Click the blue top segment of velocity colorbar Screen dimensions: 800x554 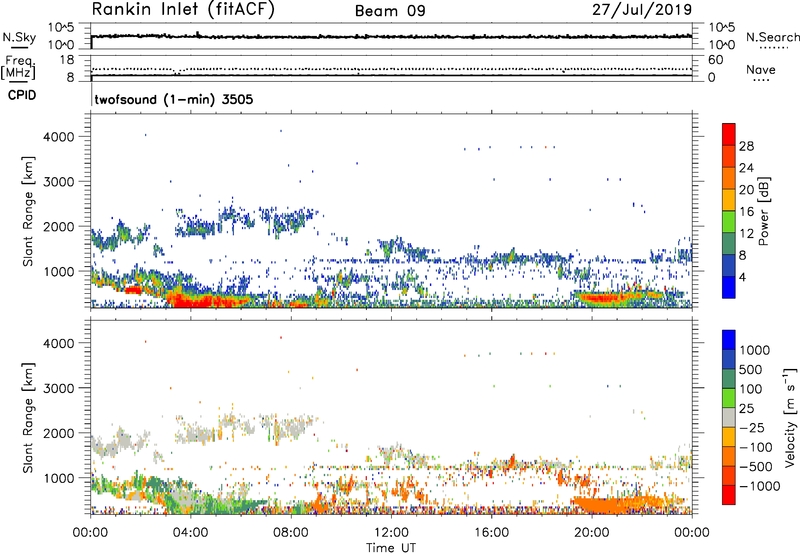click(x=729, y=340)
